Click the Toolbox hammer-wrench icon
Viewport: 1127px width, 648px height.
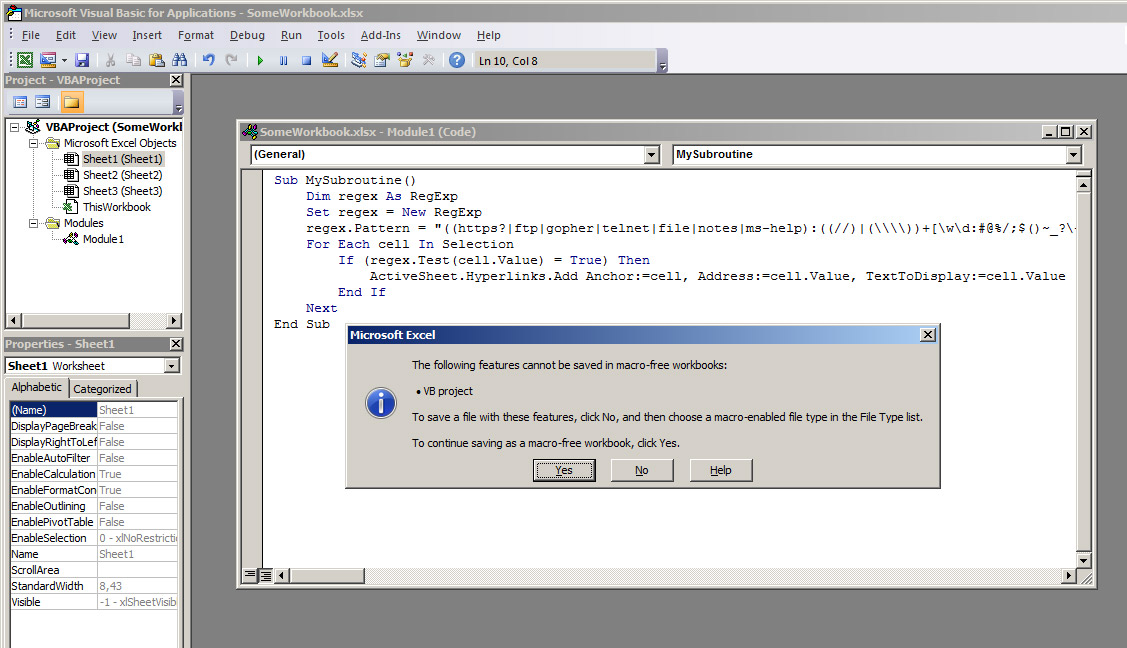[428, 60]
